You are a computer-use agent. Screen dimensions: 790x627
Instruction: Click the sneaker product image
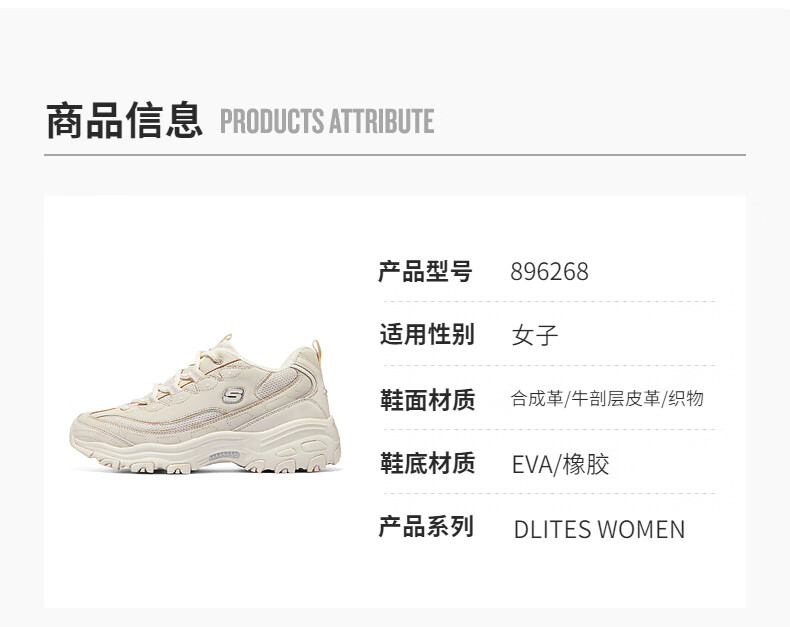(x=206, y=404)
